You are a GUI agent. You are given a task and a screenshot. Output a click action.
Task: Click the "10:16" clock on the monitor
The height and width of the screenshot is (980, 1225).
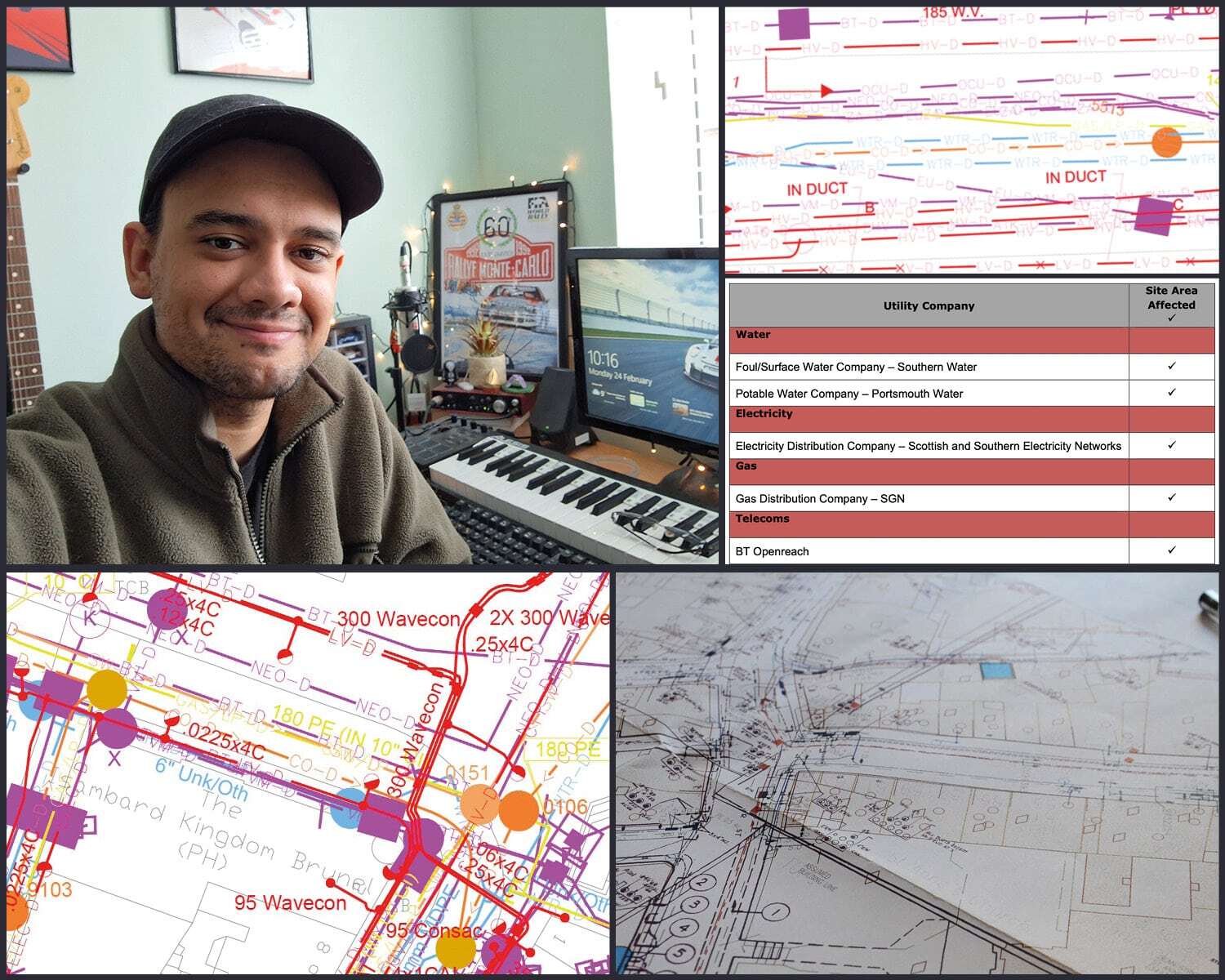pyautogui.click(x=603, y=359)
